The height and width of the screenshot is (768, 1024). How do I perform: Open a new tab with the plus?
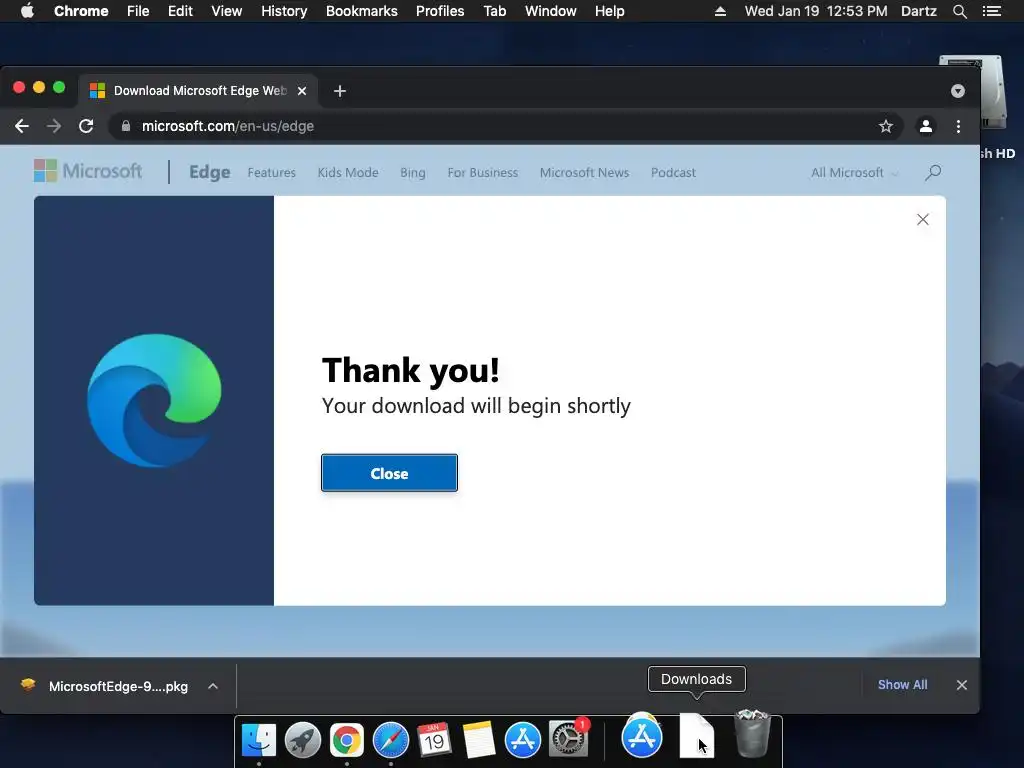(x=340, y=91)
